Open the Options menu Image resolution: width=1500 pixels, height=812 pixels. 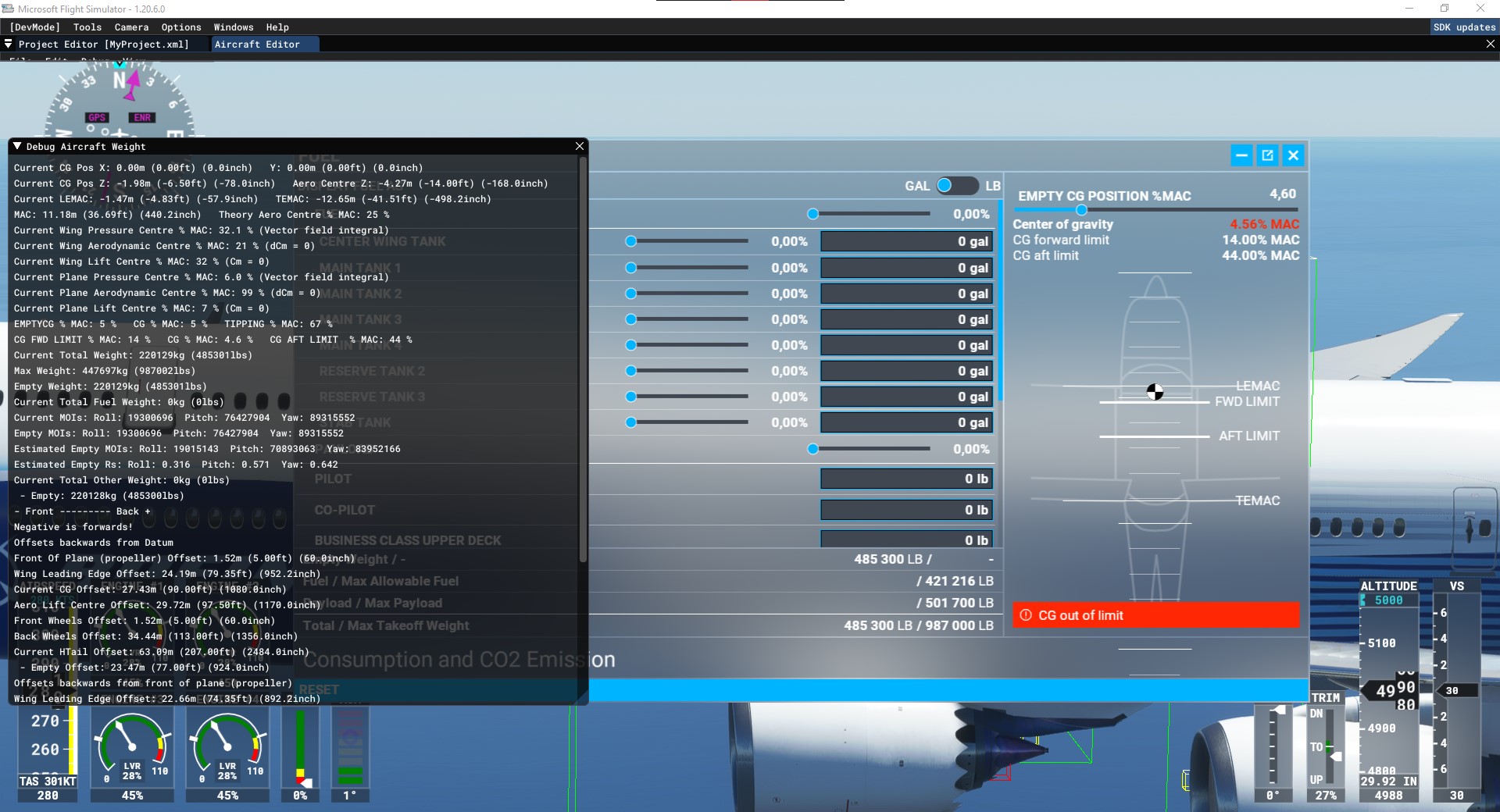tap(181, 27)
